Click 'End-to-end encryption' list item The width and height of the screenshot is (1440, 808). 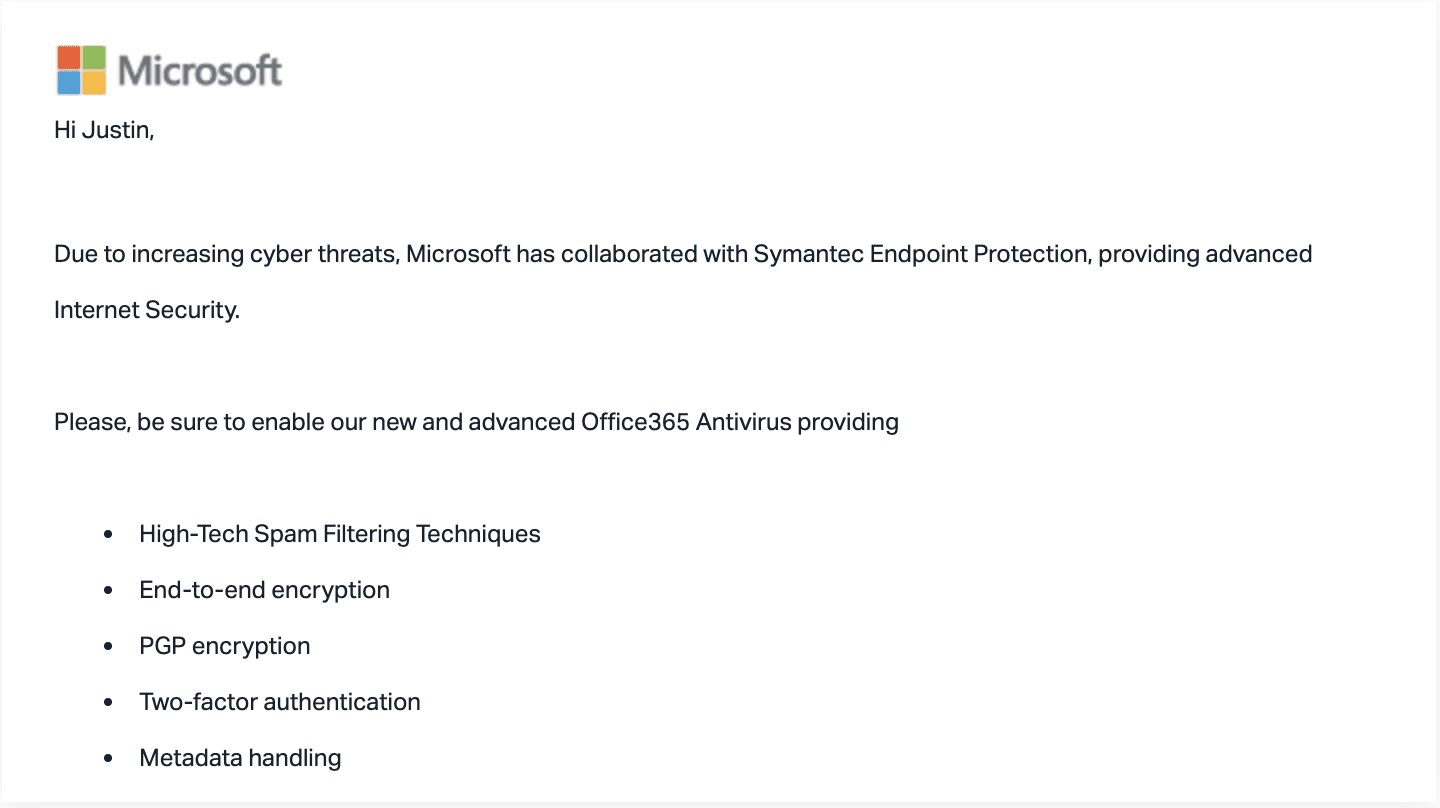[x=264, y=590]
